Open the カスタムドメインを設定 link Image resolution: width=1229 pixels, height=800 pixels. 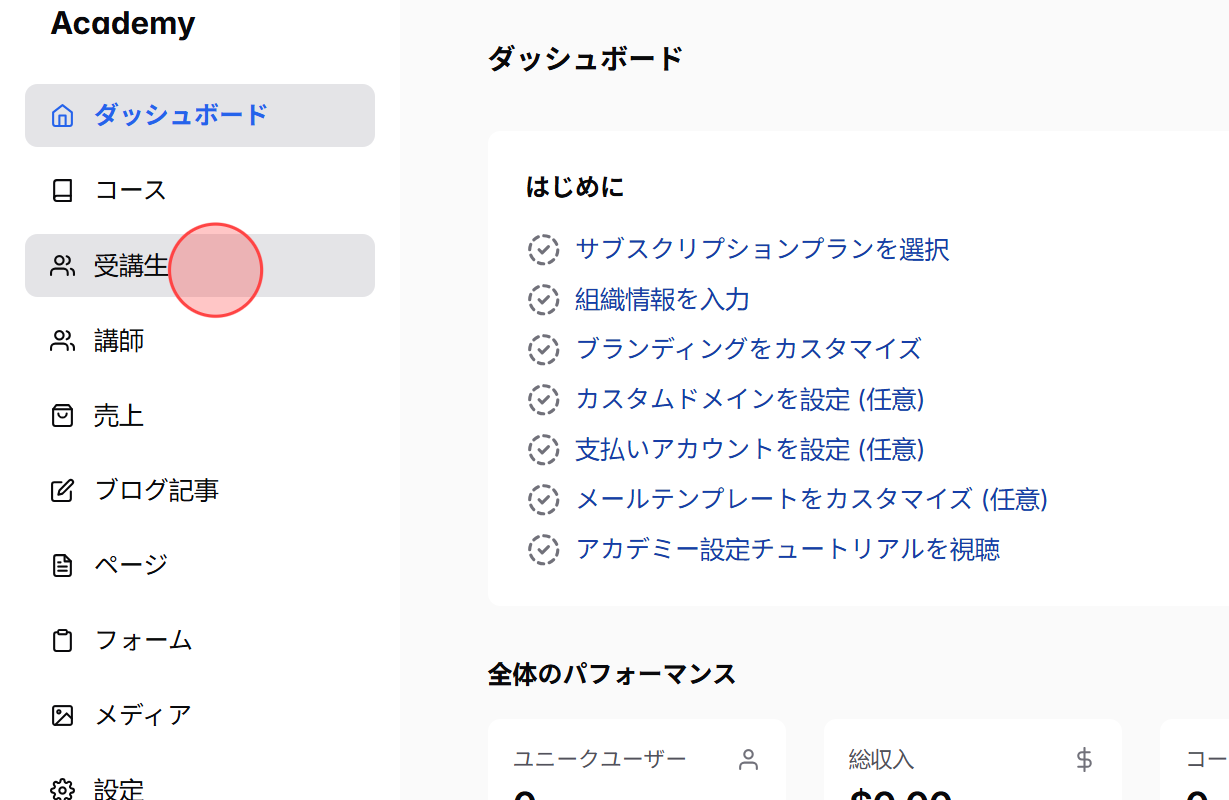(750, 399)
